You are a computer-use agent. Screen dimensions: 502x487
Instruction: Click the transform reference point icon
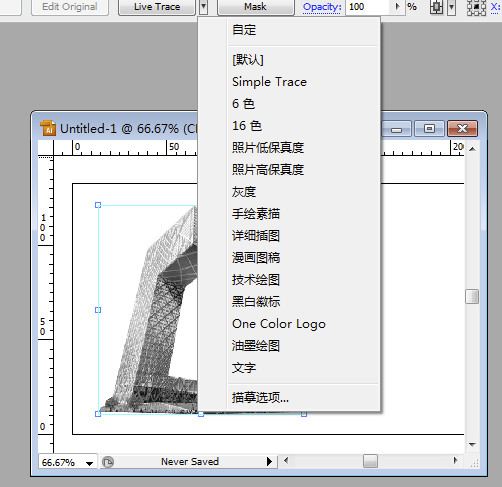coord(476,7)
